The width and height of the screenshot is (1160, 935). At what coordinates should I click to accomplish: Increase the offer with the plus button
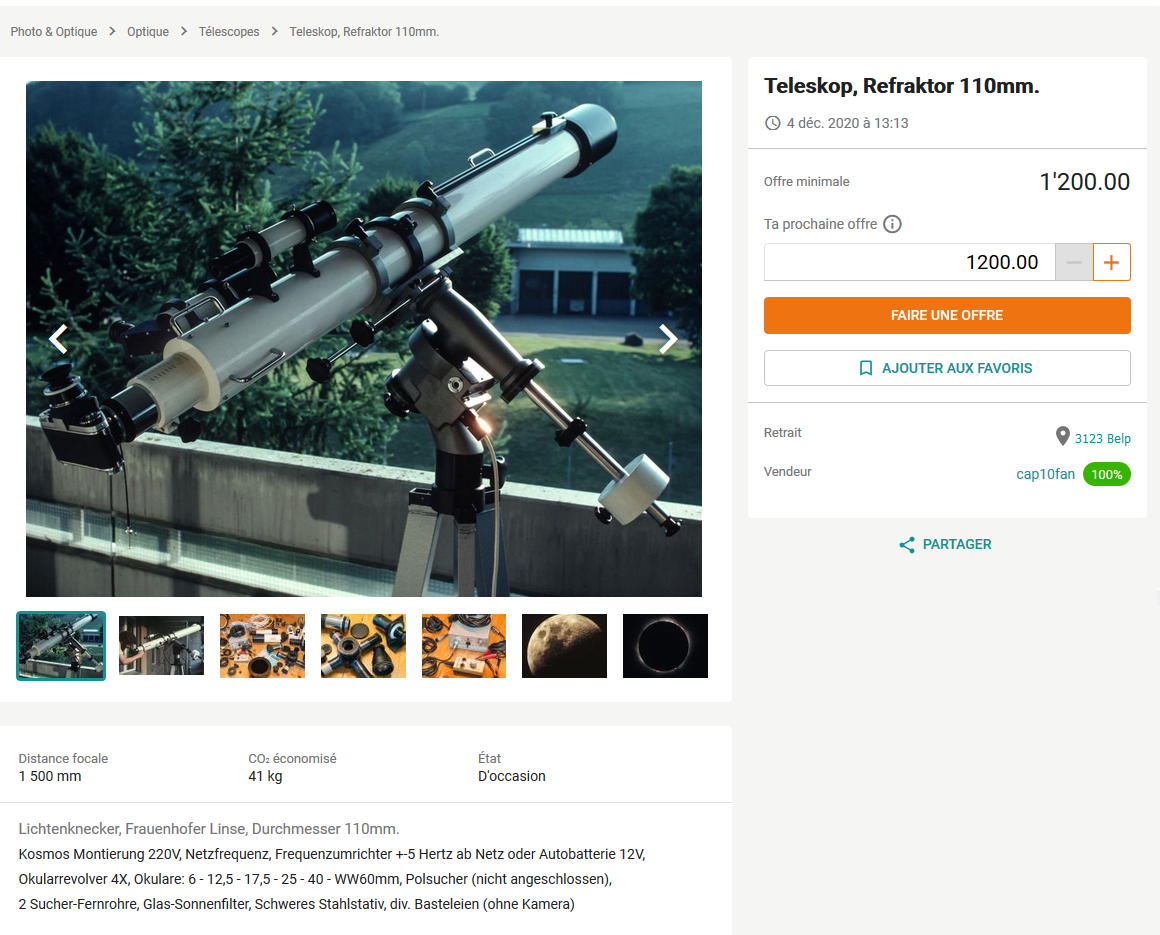tap(1111, 262)
